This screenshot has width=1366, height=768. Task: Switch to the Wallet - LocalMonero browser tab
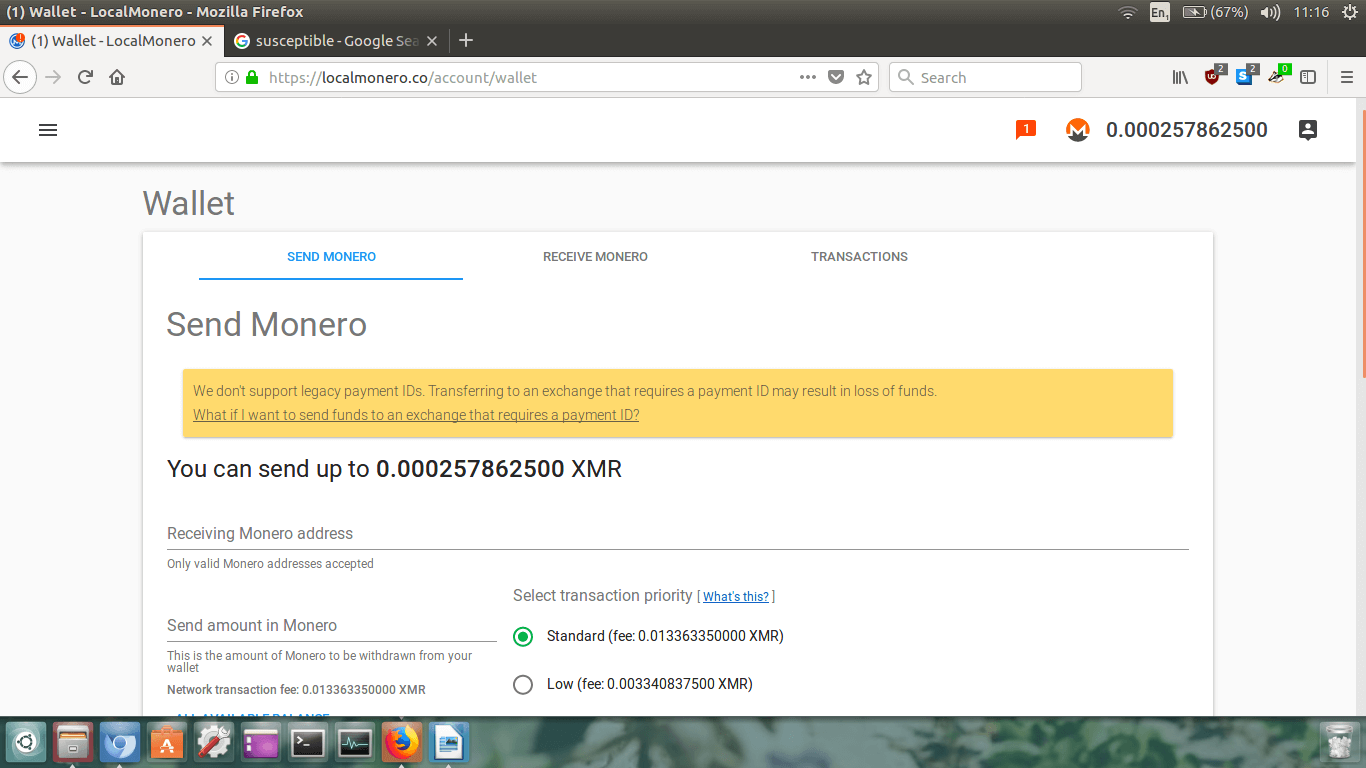(x=112, y=41)
